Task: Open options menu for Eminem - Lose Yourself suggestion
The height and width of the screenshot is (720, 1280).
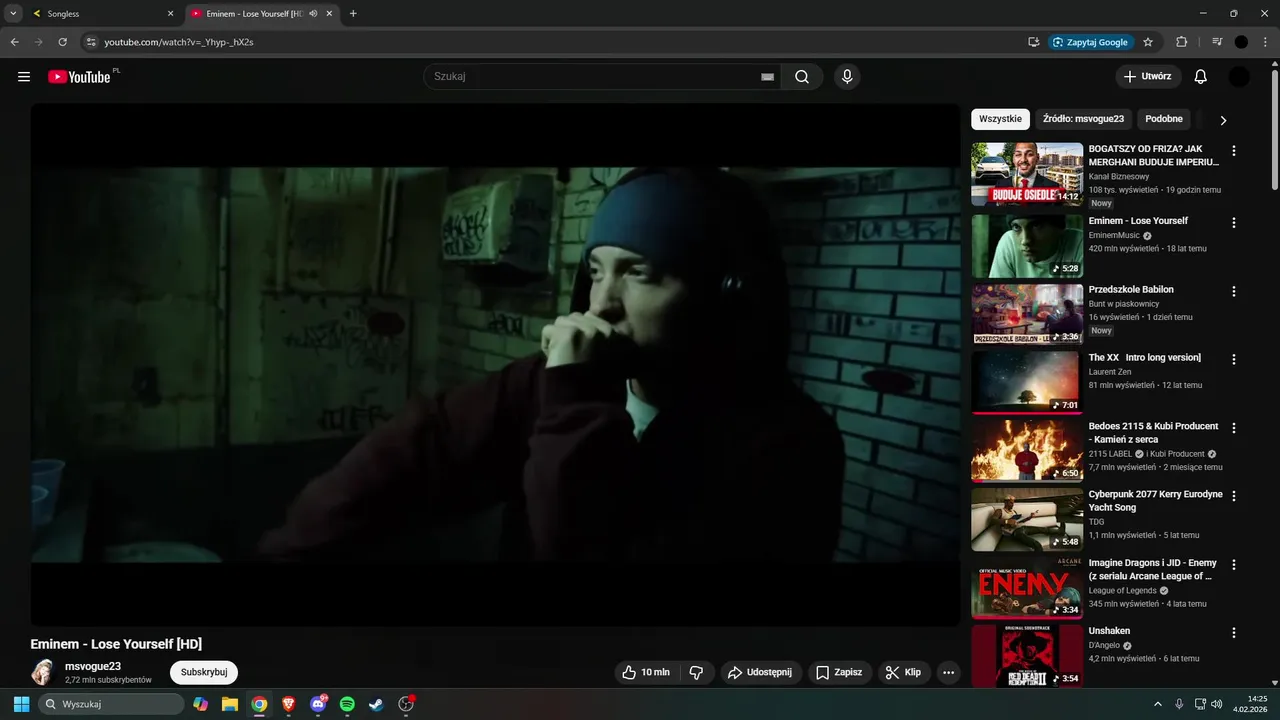Action: click(1234, 223)
